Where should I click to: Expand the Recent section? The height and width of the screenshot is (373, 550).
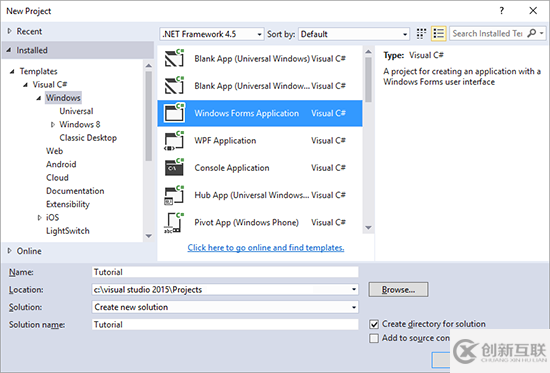[9, 31]
